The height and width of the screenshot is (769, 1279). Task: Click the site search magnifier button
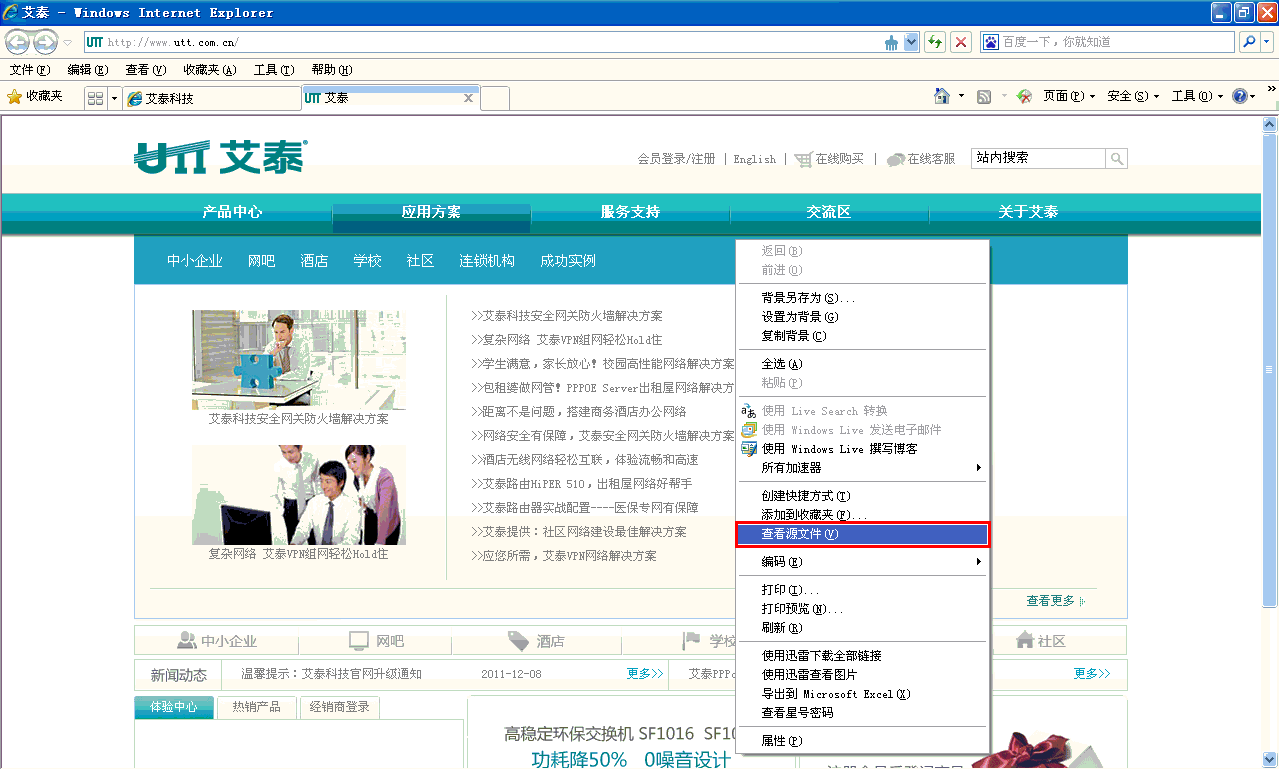coord(1117,158)
